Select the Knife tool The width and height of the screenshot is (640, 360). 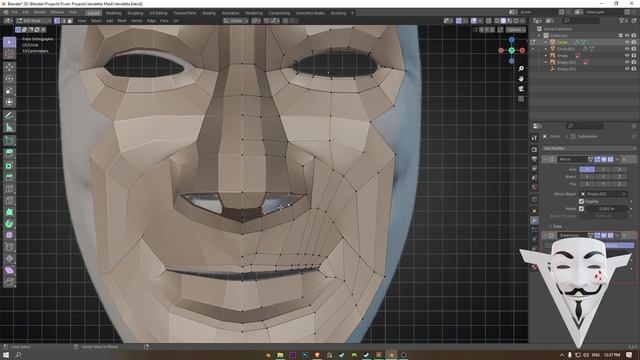click(9, 200)
